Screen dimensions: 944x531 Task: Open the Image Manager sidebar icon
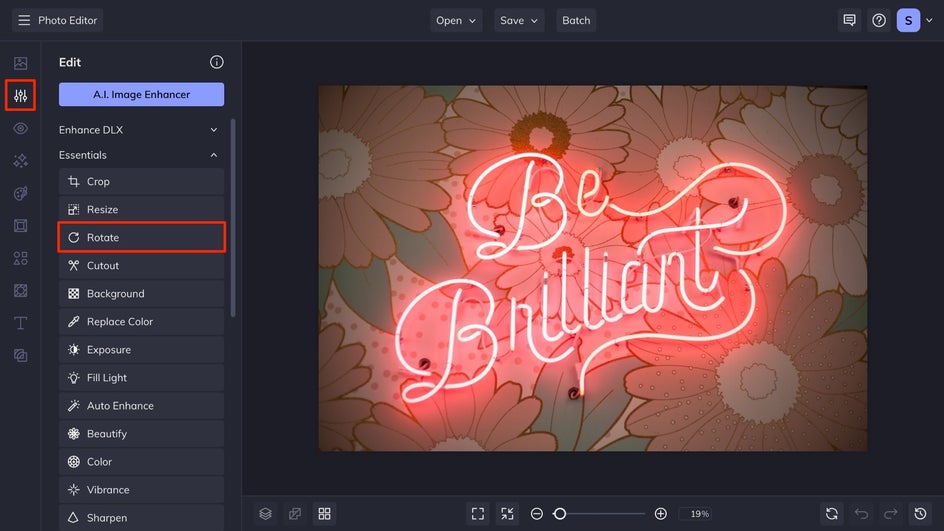[x=20, y=63]
